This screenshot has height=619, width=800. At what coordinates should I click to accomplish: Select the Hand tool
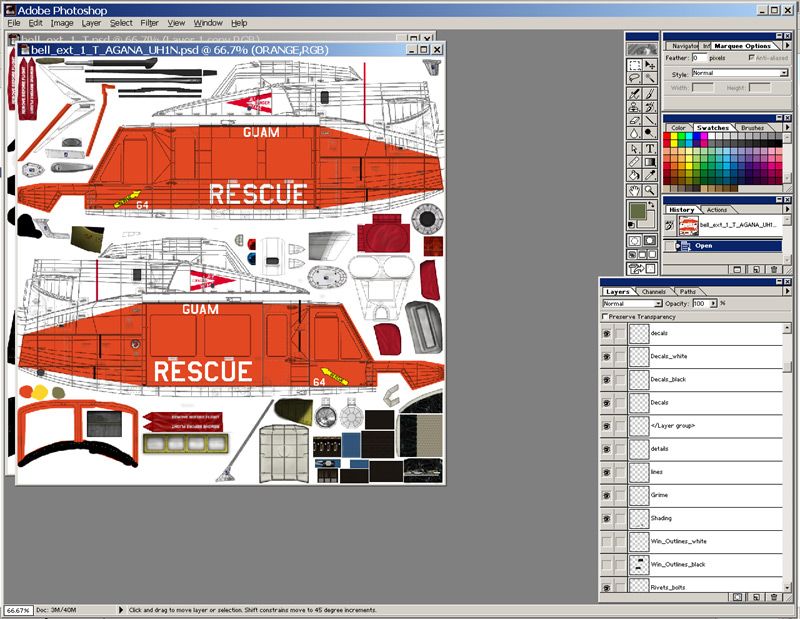pos(634,190)
